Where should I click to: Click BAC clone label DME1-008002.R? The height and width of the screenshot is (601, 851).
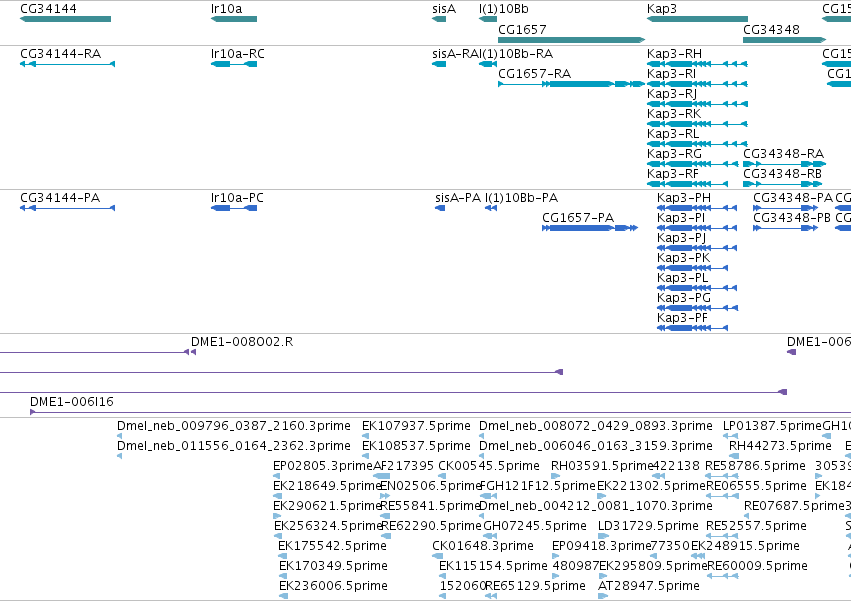click(x=242, y=341)
